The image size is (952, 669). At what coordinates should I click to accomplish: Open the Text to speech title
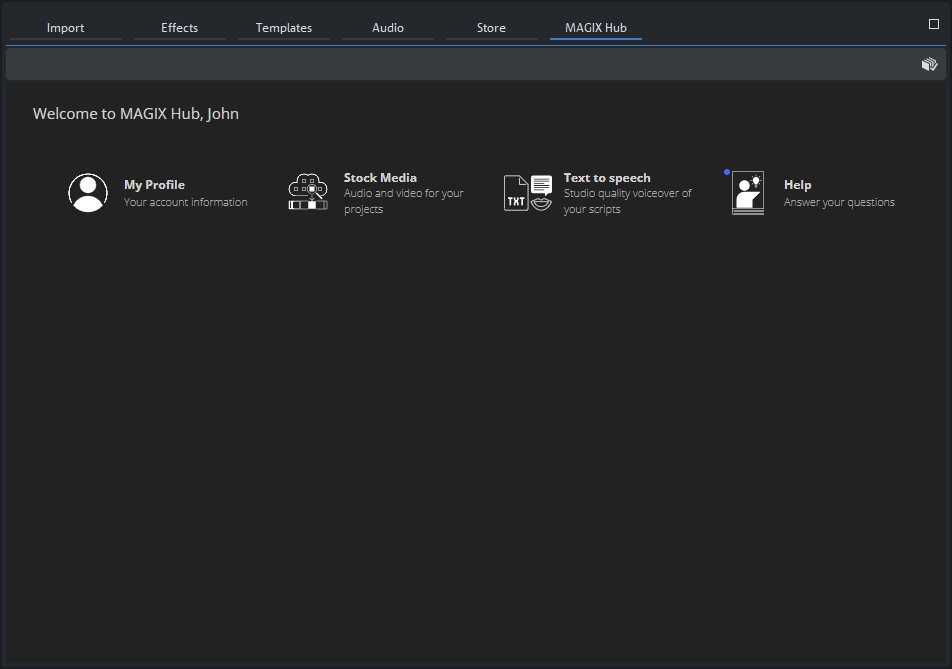pos(607,178)
